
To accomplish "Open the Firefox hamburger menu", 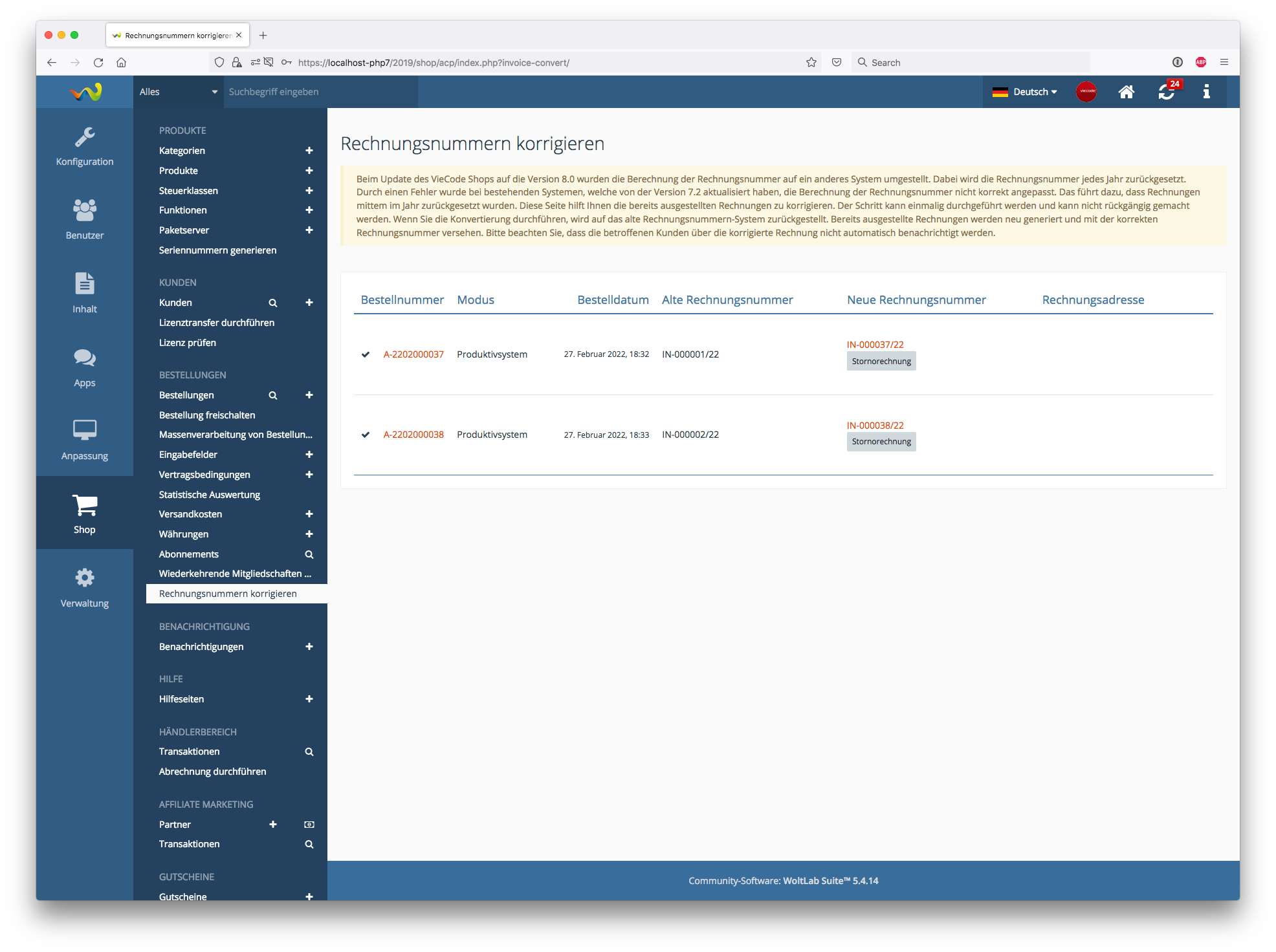I will click(1224, 62).
